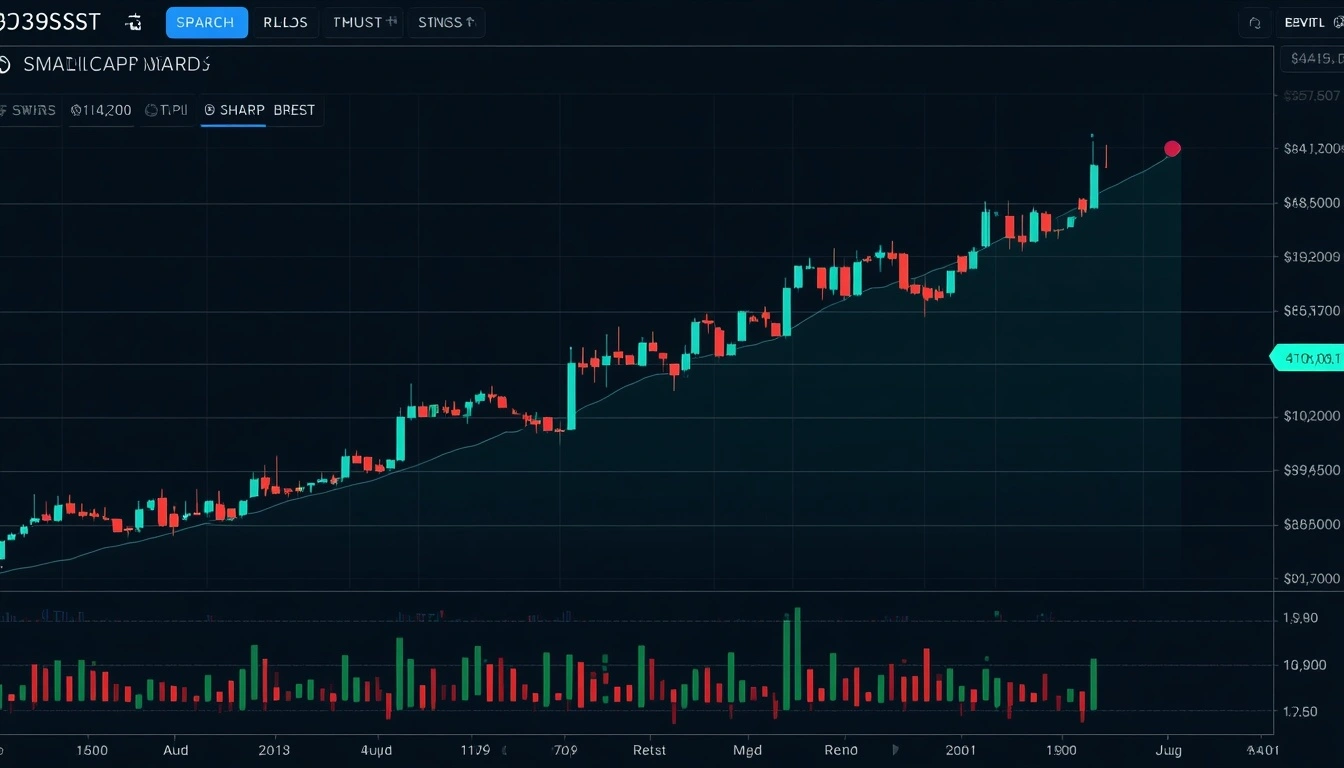
Task: Click the swap icon beside the ticker symbol
Action: point(134,23)
